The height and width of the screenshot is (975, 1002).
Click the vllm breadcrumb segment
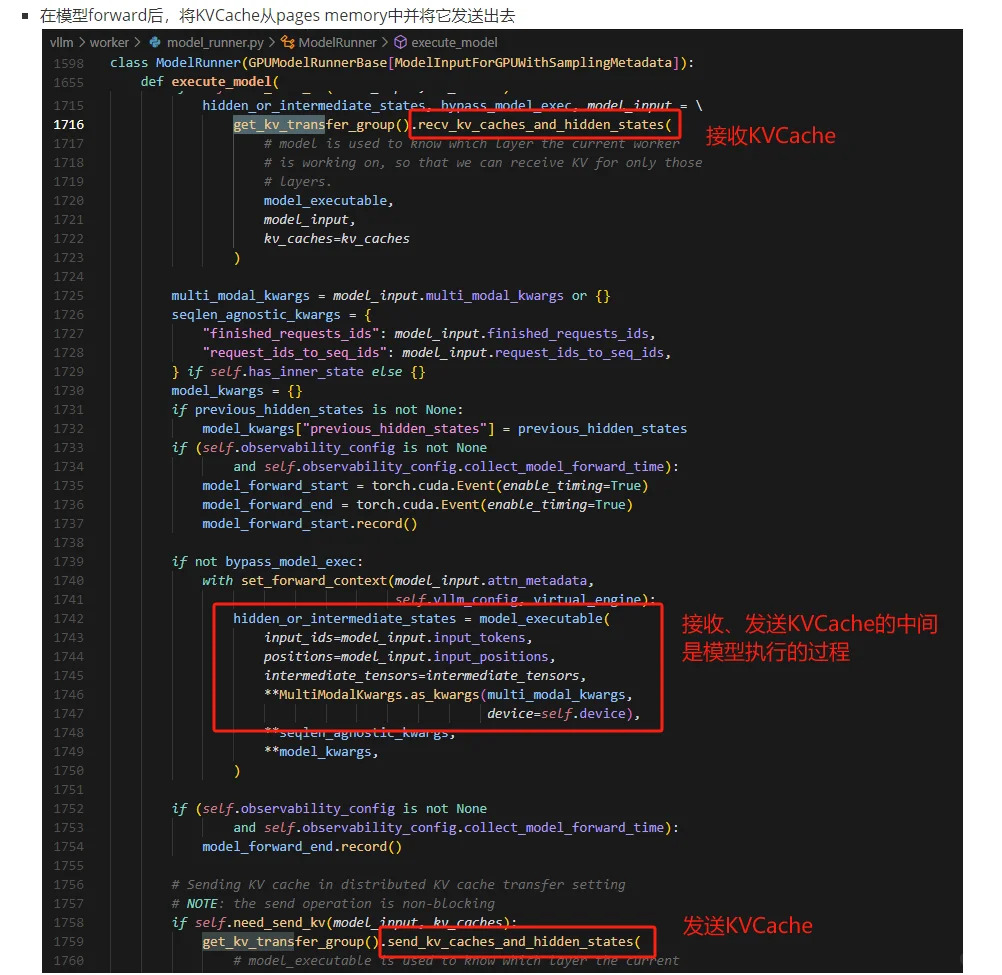tap(61, 42)
